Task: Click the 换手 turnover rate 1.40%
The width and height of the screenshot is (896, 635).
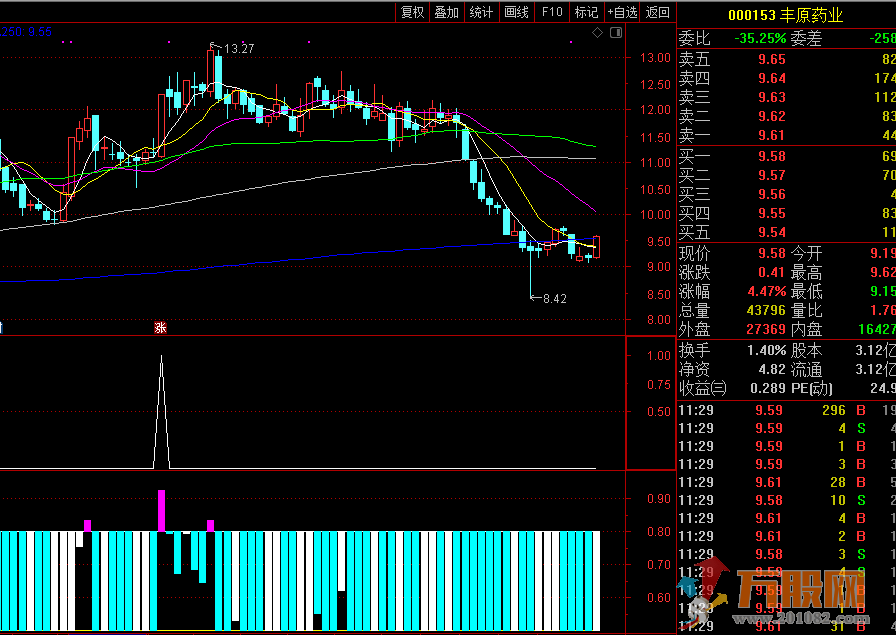Action: [767, 350]
